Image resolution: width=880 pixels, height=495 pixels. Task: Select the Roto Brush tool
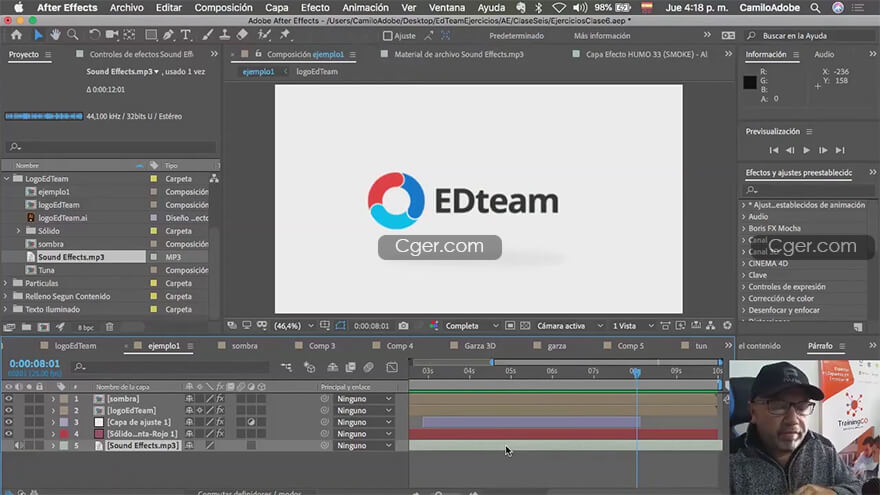tap(264, 35)
